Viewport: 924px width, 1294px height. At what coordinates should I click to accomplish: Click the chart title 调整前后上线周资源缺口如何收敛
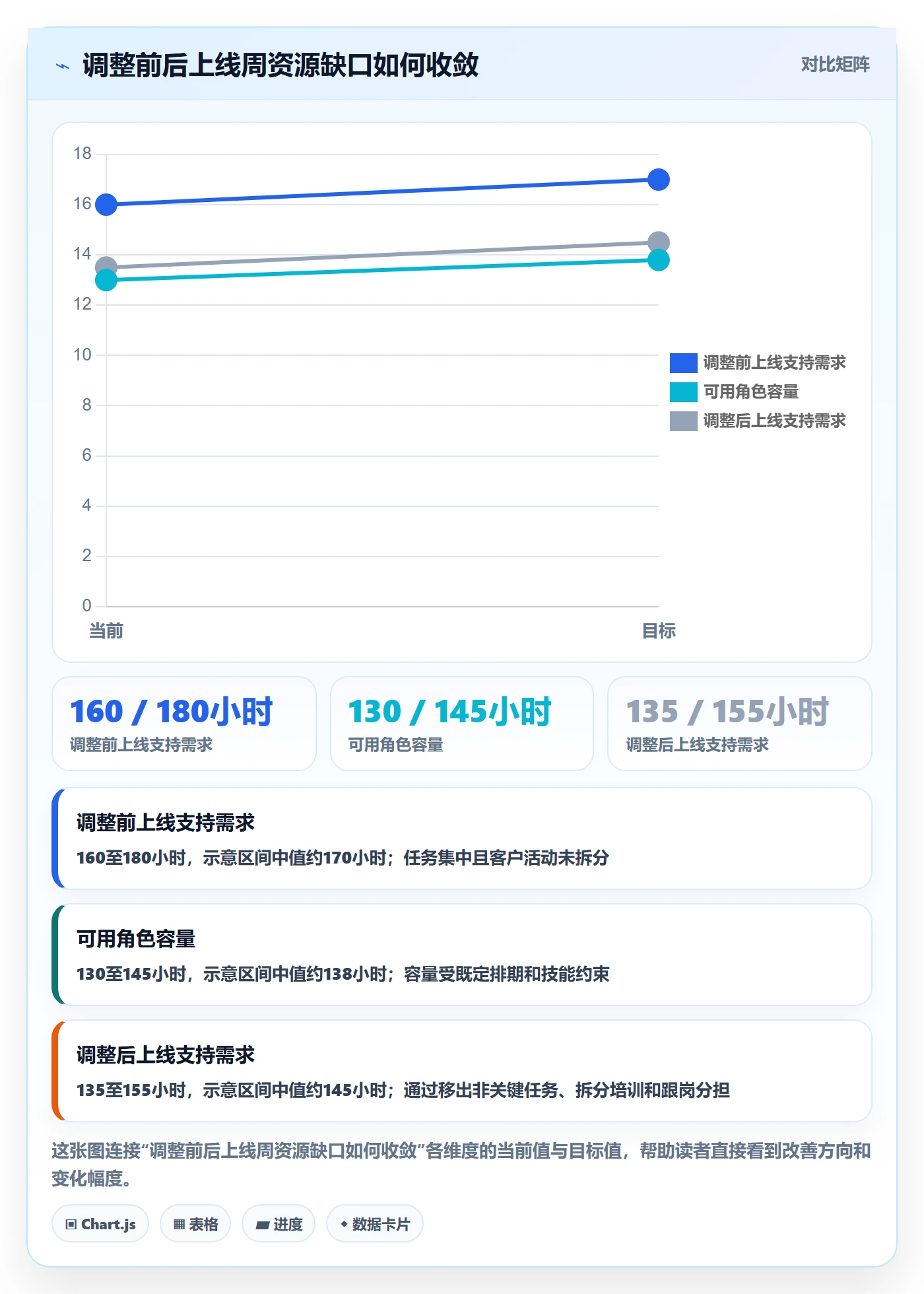[280, 65]
